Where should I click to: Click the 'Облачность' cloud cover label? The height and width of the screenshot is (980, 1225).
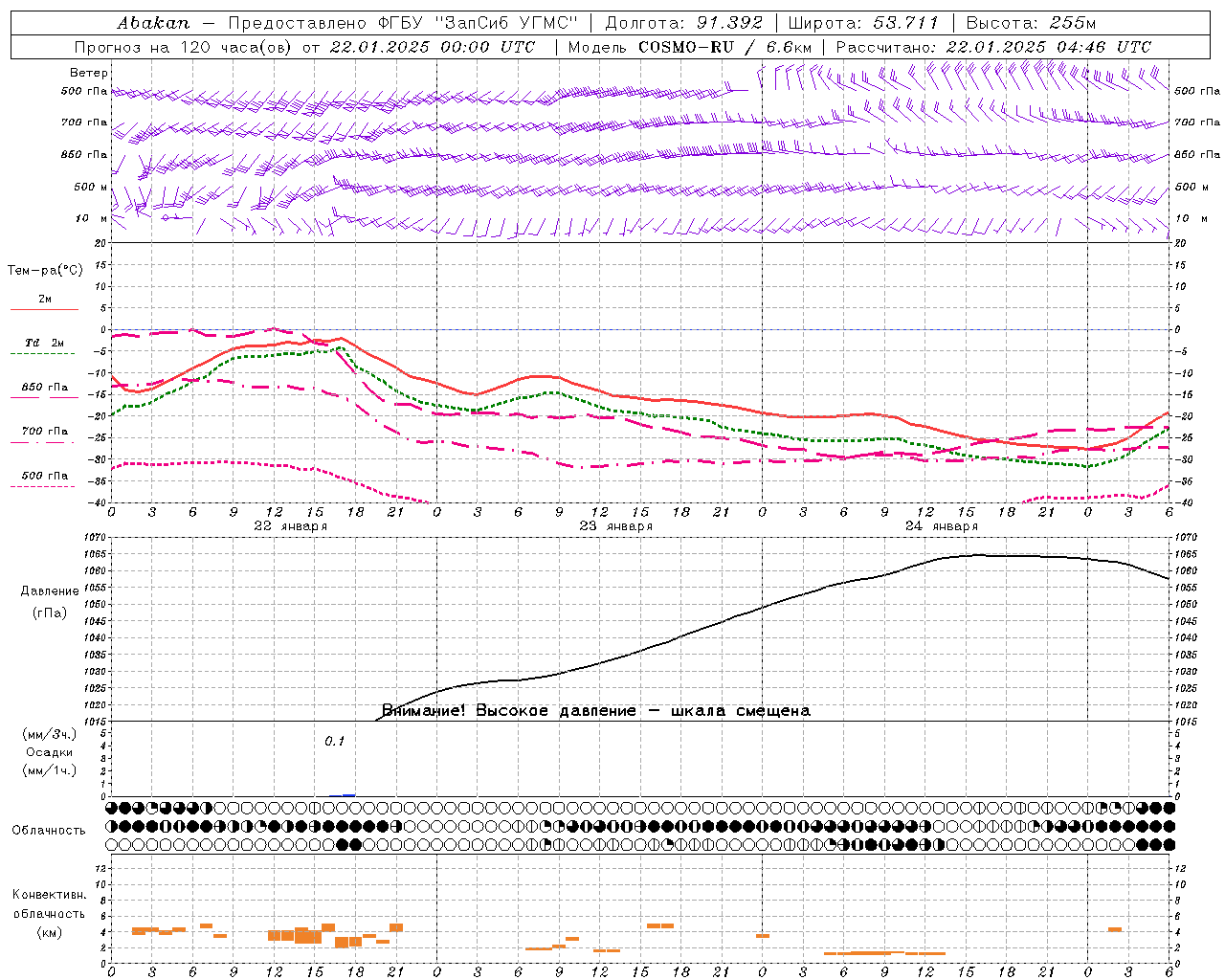click(49, 831)
